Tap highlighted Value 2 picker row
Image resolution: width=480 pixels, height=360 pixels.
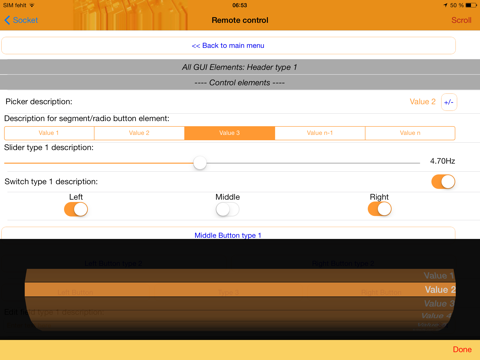pos(240,290)
